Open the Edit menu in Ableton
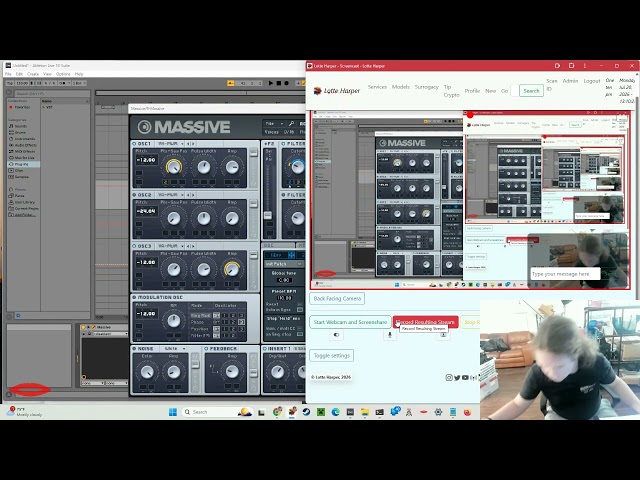Screen dimensions: 640x480 pyautogui.click(x=19, y=74)
